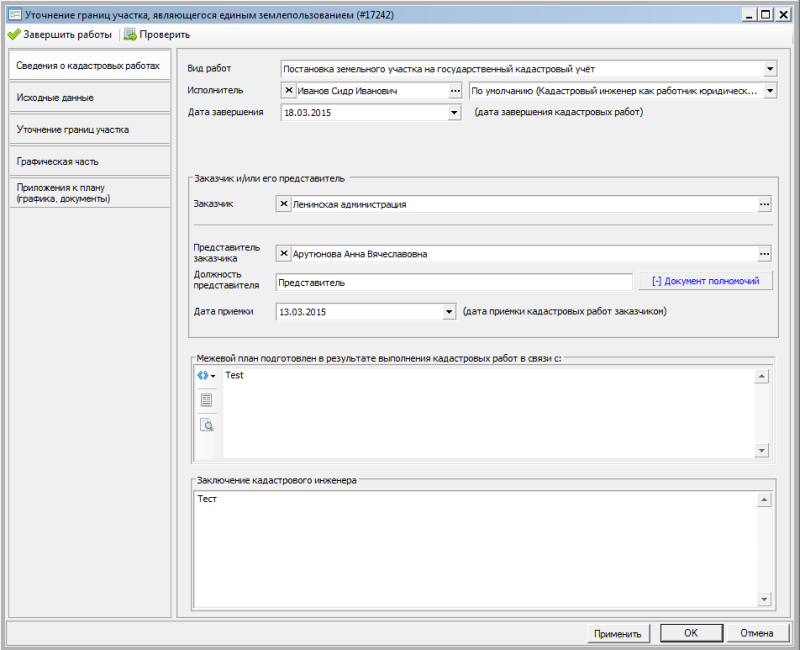Expand the По умолчанию engineer type dropdown
The width and height of the screenshot is (800, 650).
point(770,91)
